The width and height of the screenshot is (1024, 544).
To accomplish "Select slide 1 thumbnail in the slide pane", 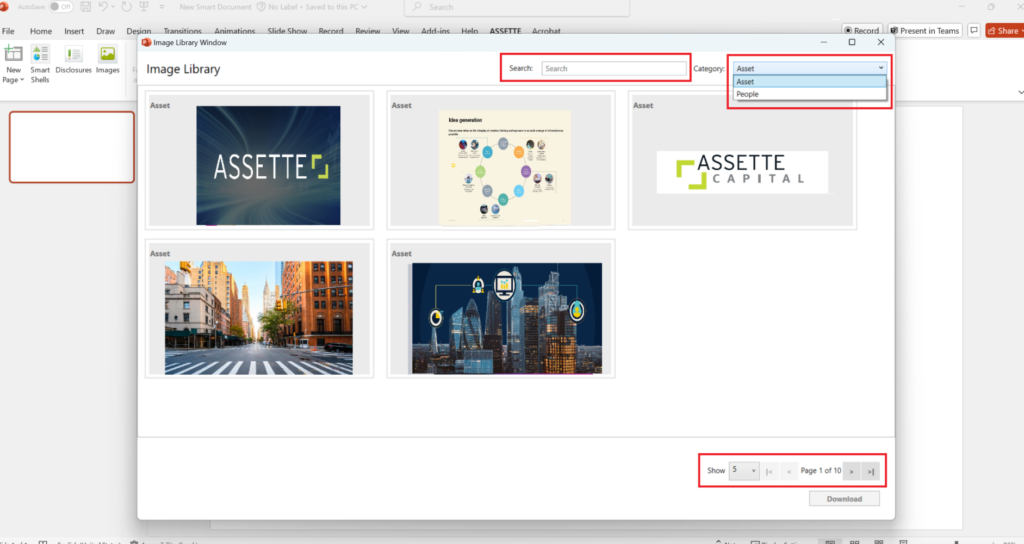I will coord(72,147).
